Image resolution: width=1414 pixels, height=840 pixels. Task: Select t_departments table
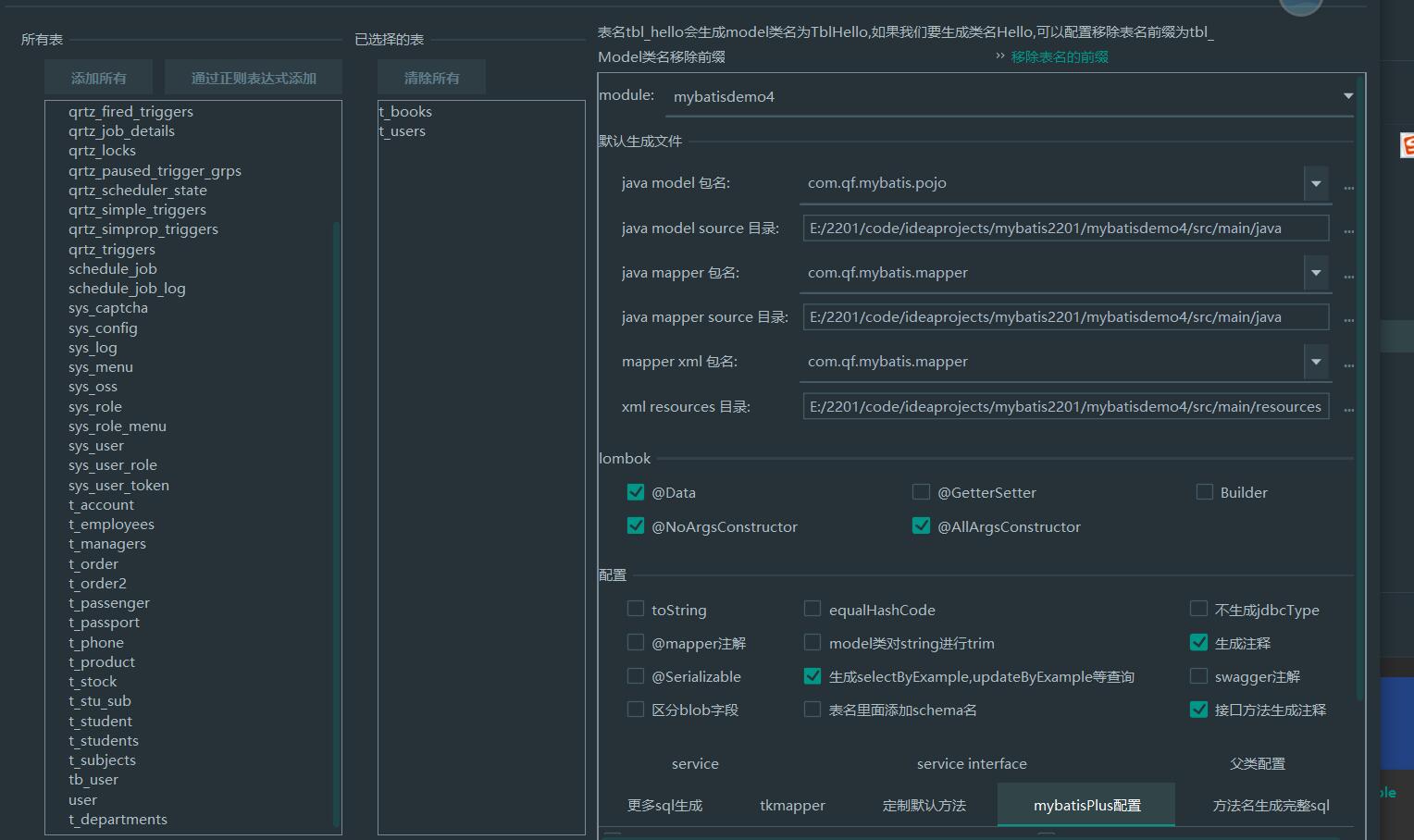point(118,819)
